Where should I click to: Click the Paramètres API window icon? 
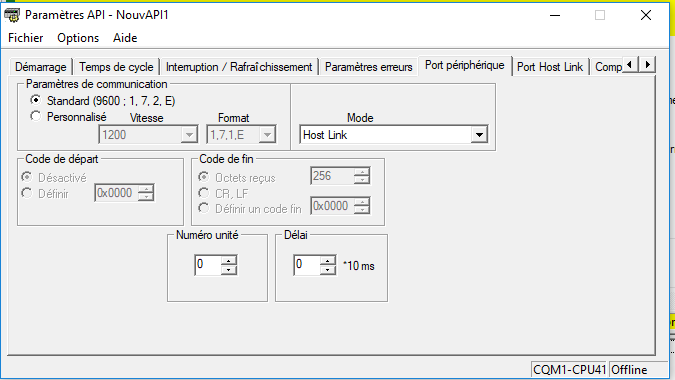tap(12, 15)
